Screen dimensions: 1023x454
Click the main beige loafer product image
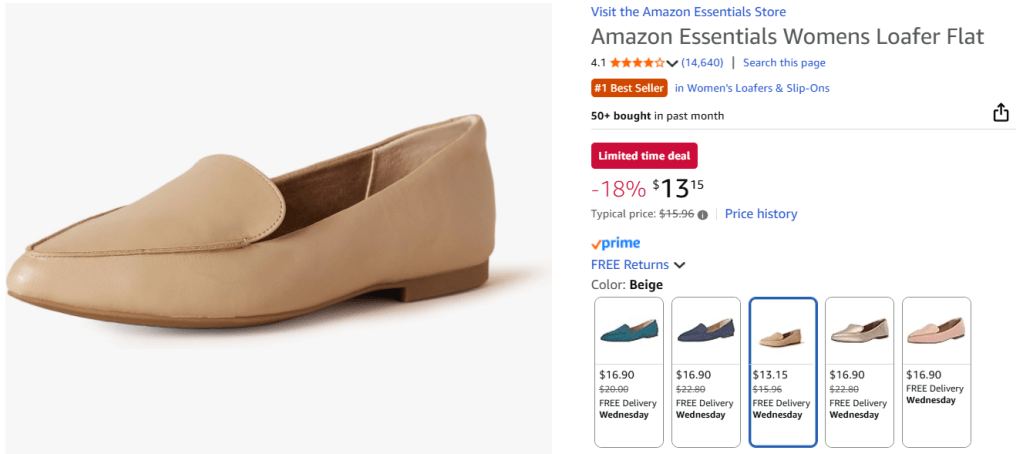[275, 228]
